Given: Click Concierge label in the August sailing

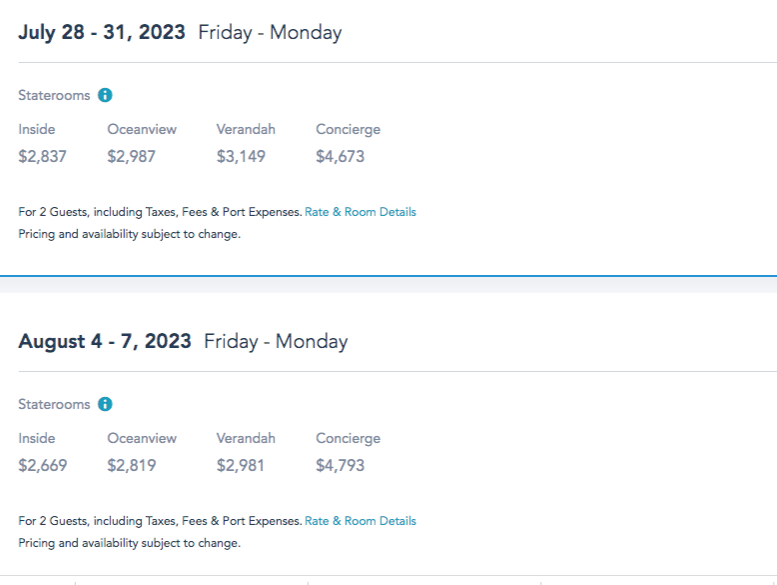Looking at the screenshot, I should (x=348, y=439).
